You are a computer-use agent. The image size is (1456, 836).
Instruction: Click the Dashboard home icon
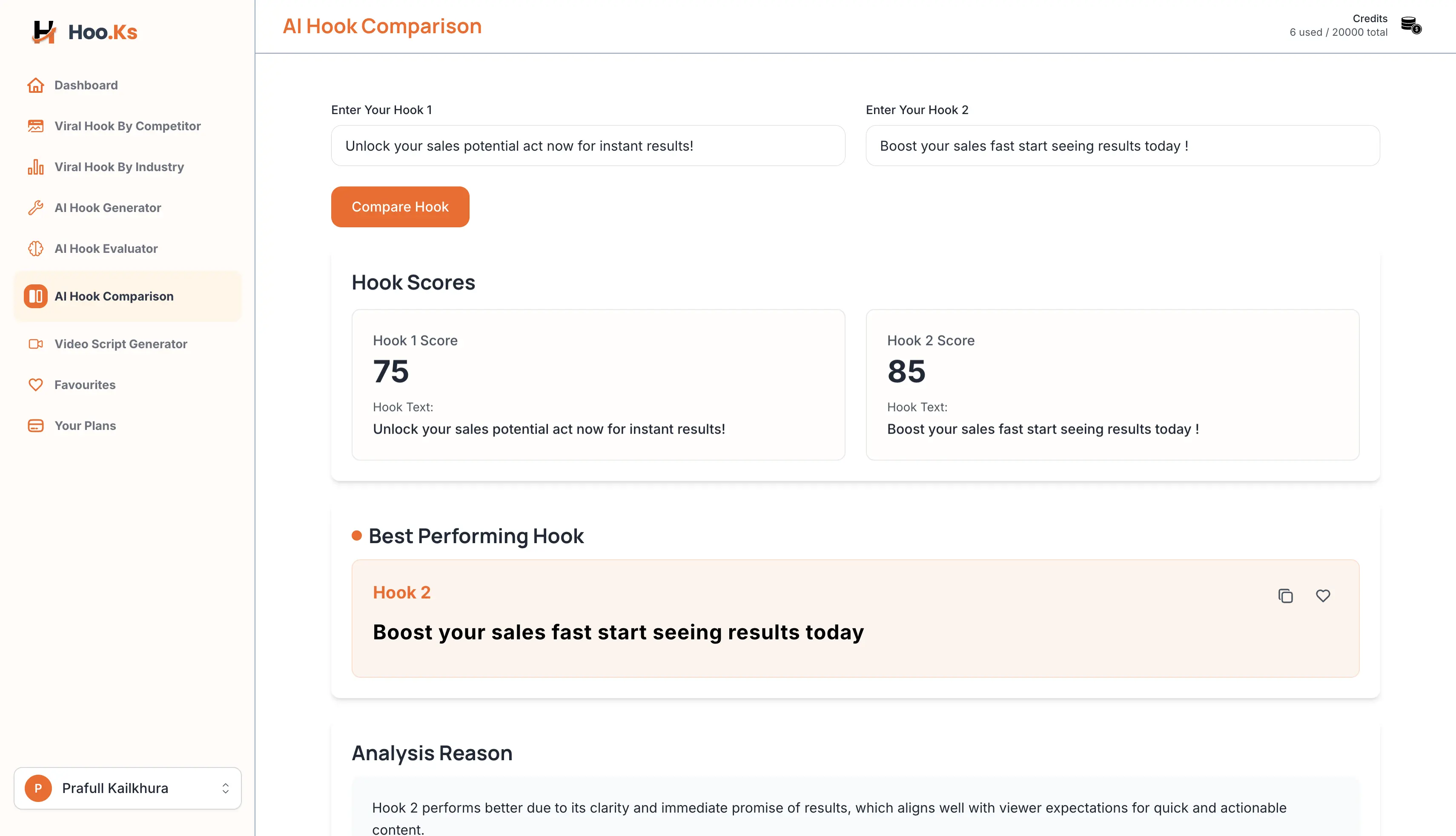36,85
